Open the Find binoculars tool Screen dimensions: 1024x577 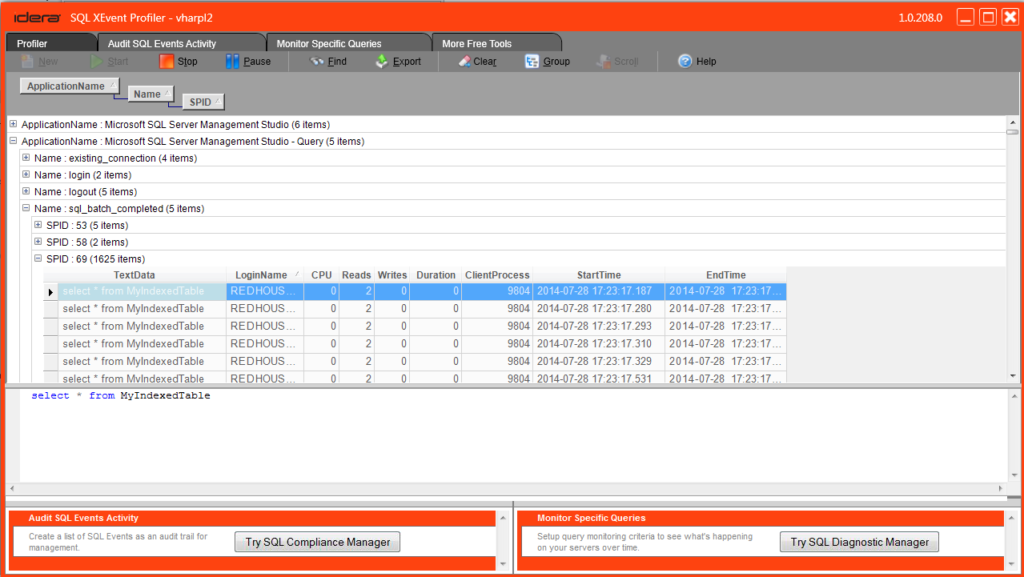point(317,61)
